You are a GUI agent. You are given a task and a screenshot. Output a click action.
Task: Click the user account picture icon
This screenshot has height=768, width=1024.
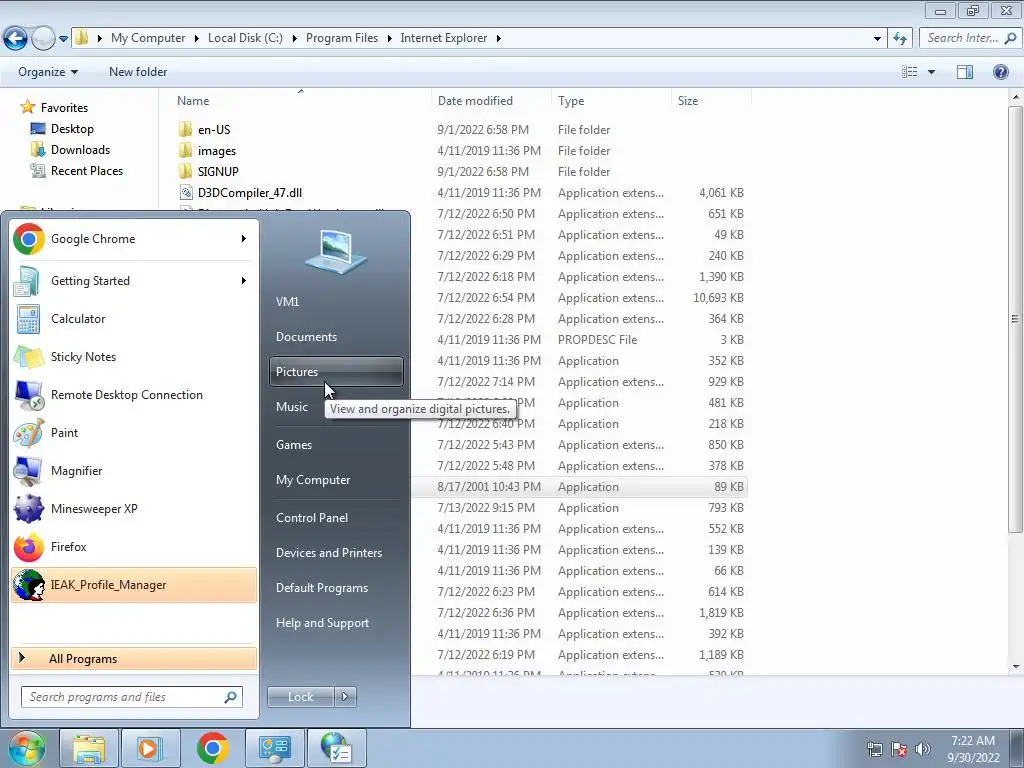(336, 251)
